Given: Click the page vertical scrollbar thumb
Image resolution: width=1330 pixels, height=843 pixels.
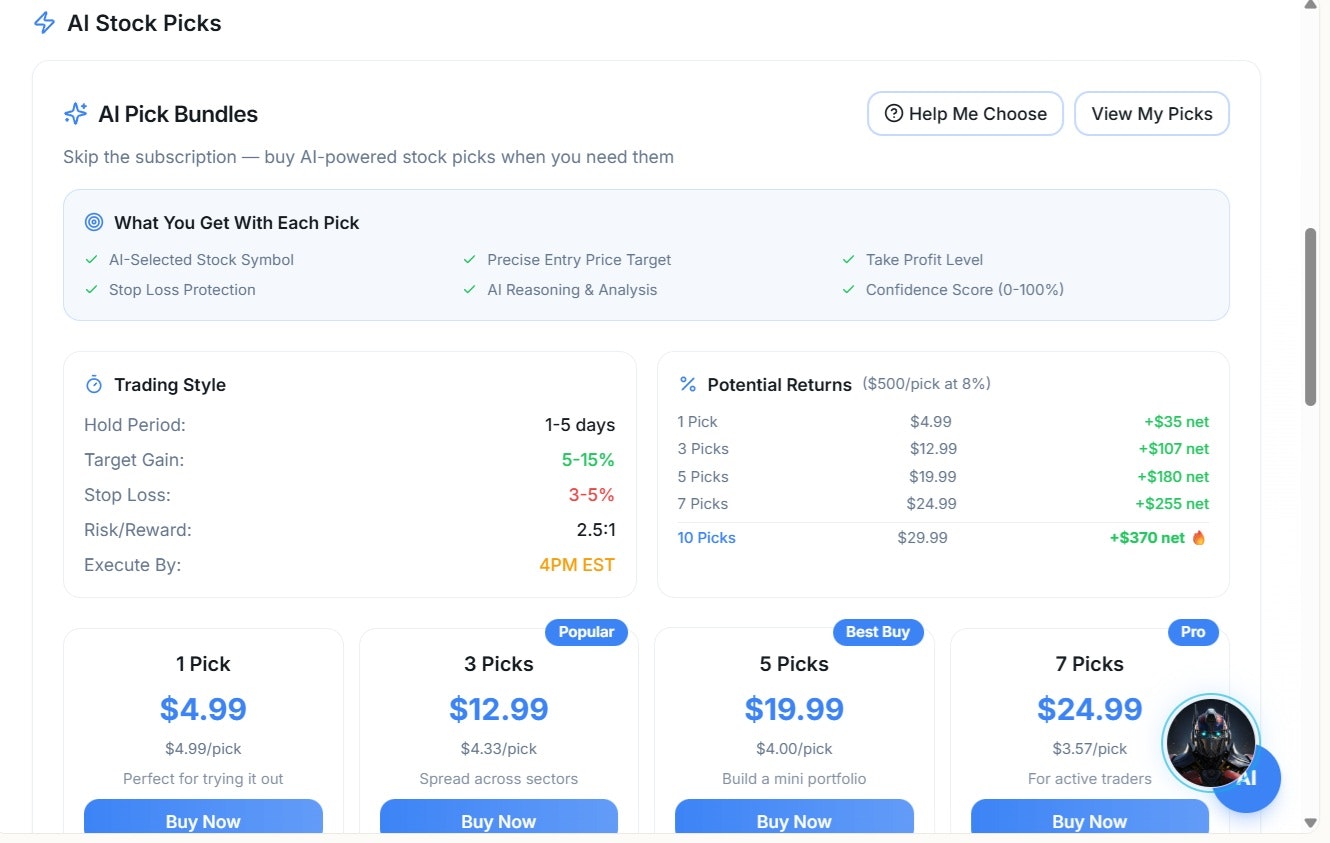Looking at the screenshot, I should point(1311,317).
